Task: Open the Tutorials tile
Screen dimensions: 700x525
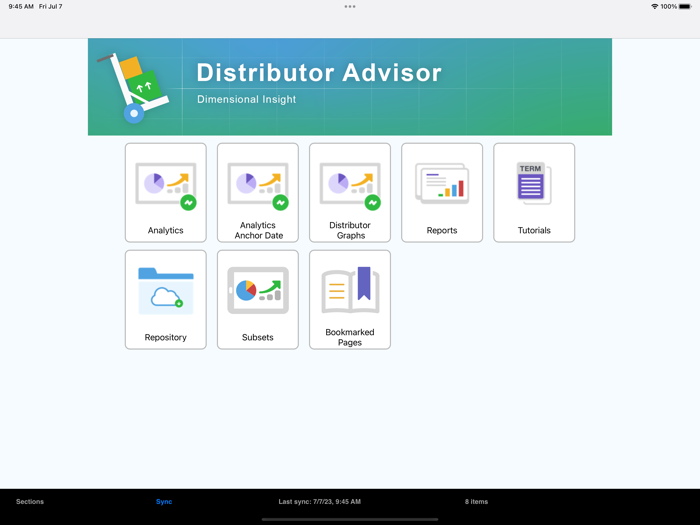Action: (534, 192)
